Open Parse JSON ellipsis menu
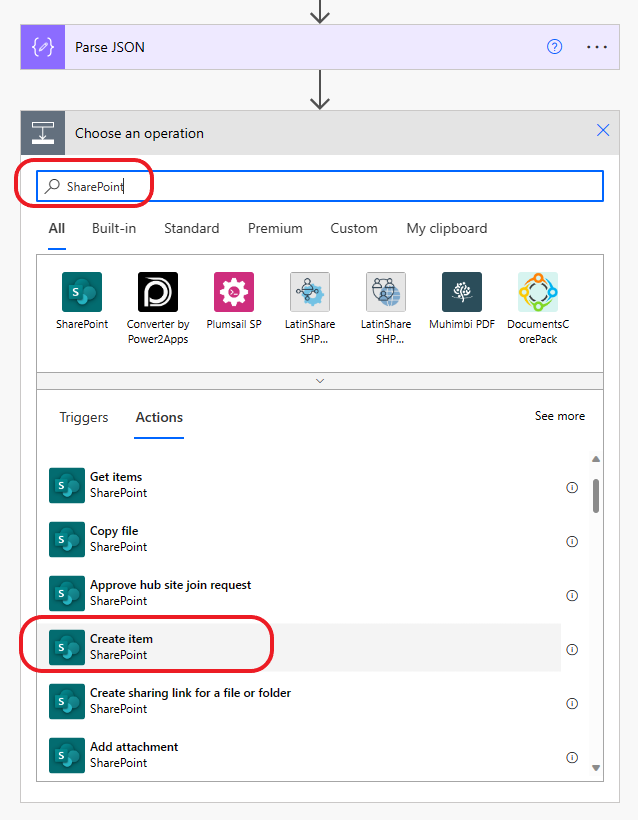Image resolution: width=638 pixels, height=820 pixels. click(x=597, y=47)
